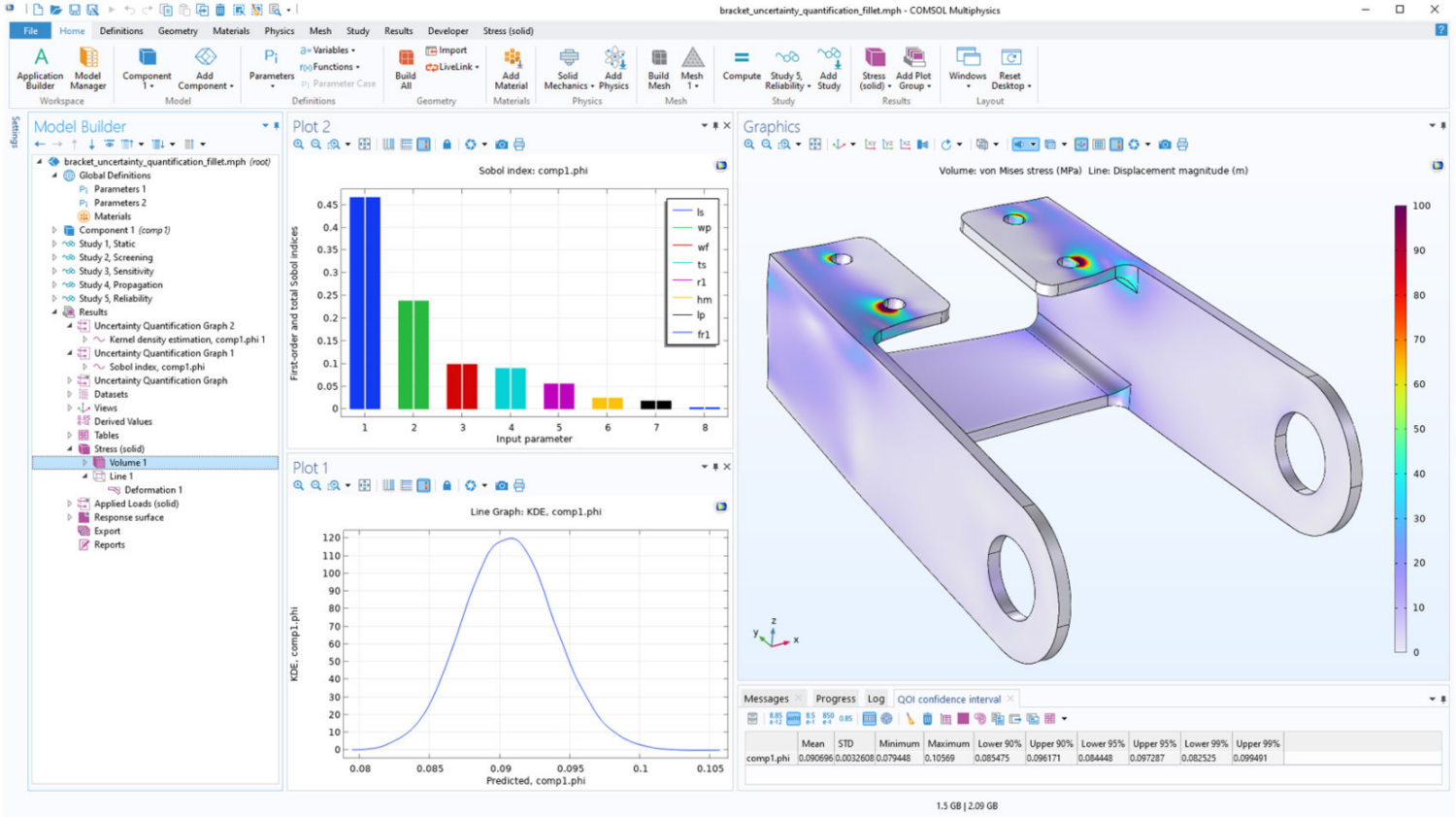
Task: Open the Mesh menu
Action: click(320, 30)
